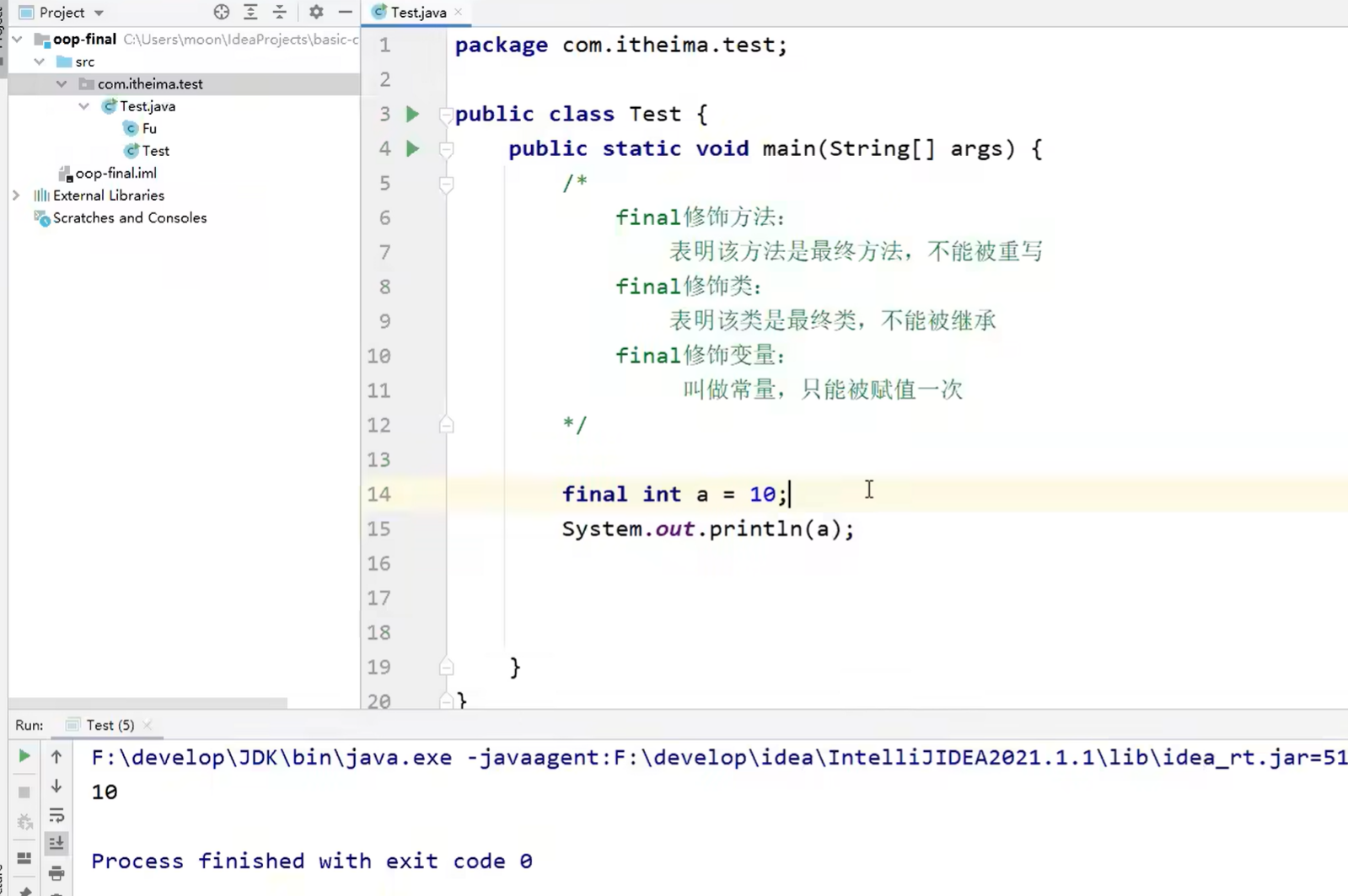Viewport: 1348px width, 896px height.
Task: Click line number 14 in gutter
Action: pos(379,494)
